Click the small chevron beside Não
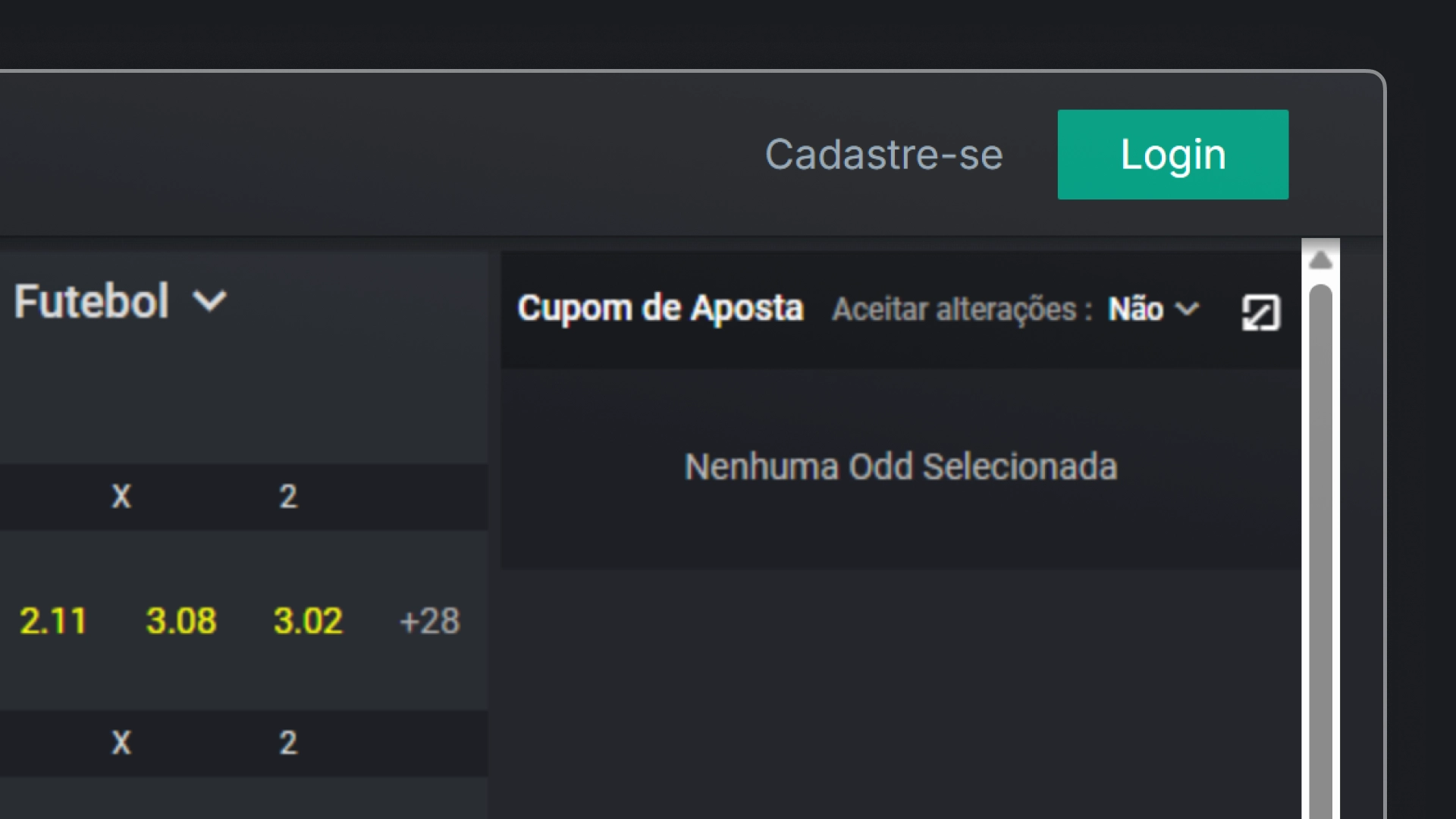Image resolution: width=1456 pixels, height=819 pixels. pos(1187,309)
